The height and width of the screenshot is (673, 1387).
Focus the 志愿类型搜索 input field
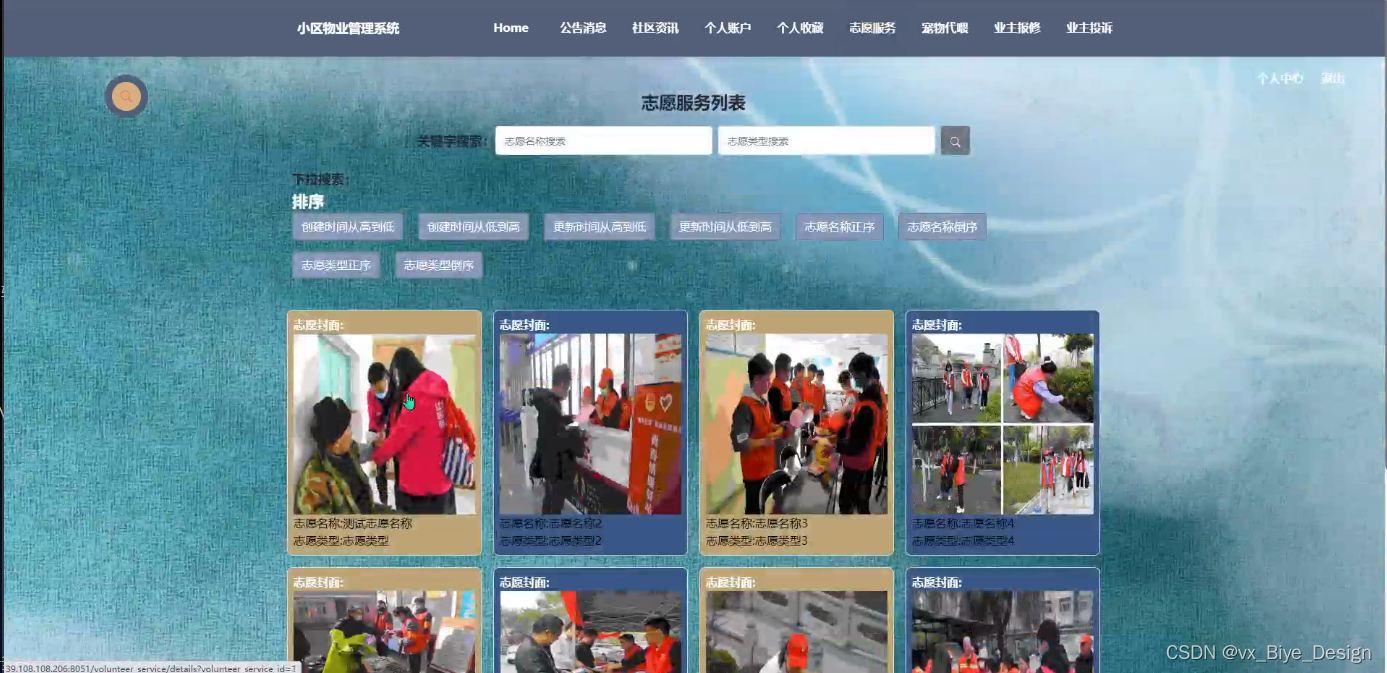[x=826, y=141]
